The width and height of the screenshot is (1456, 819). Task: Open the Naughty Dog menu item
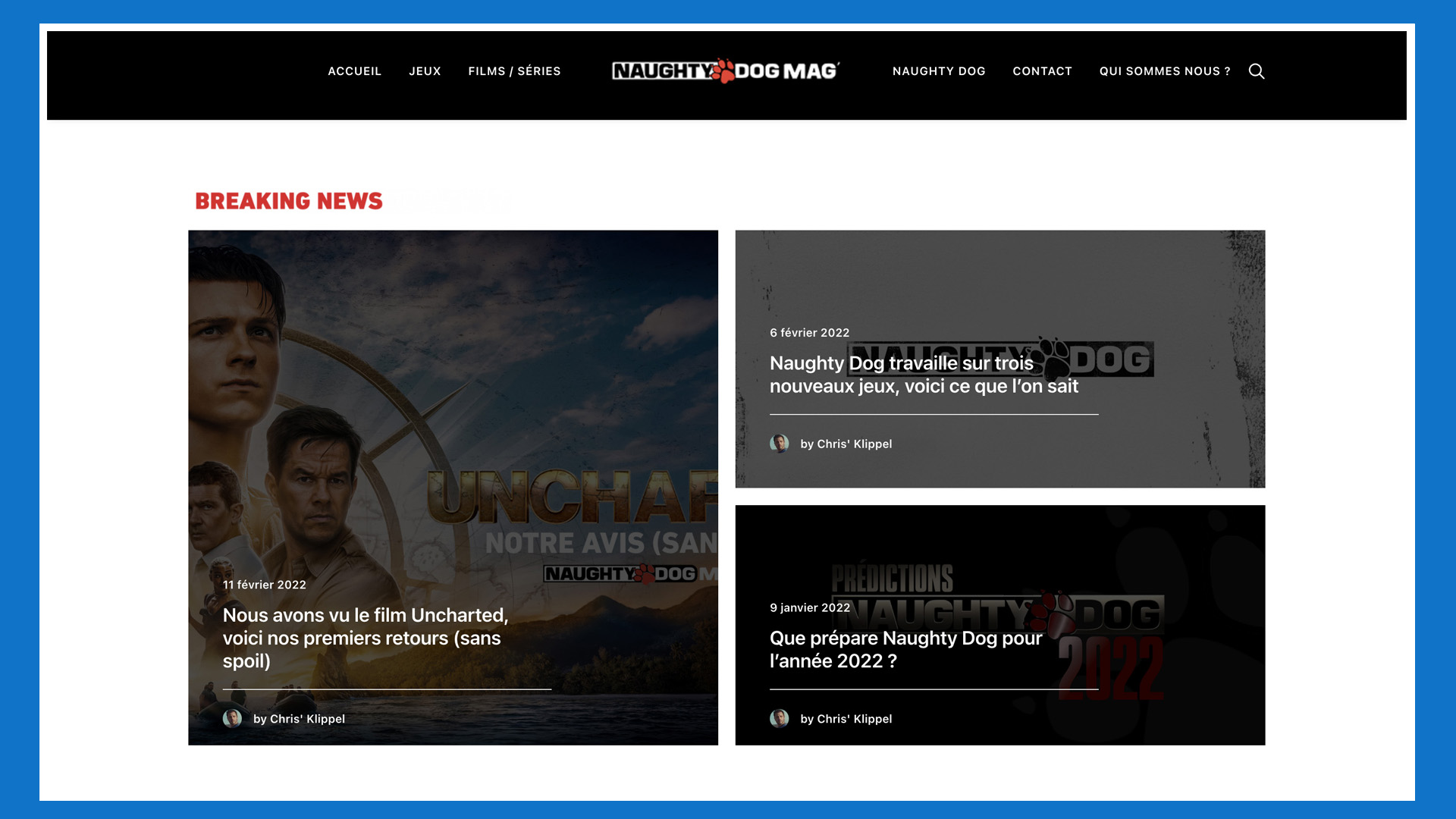[x=938, y=71]
